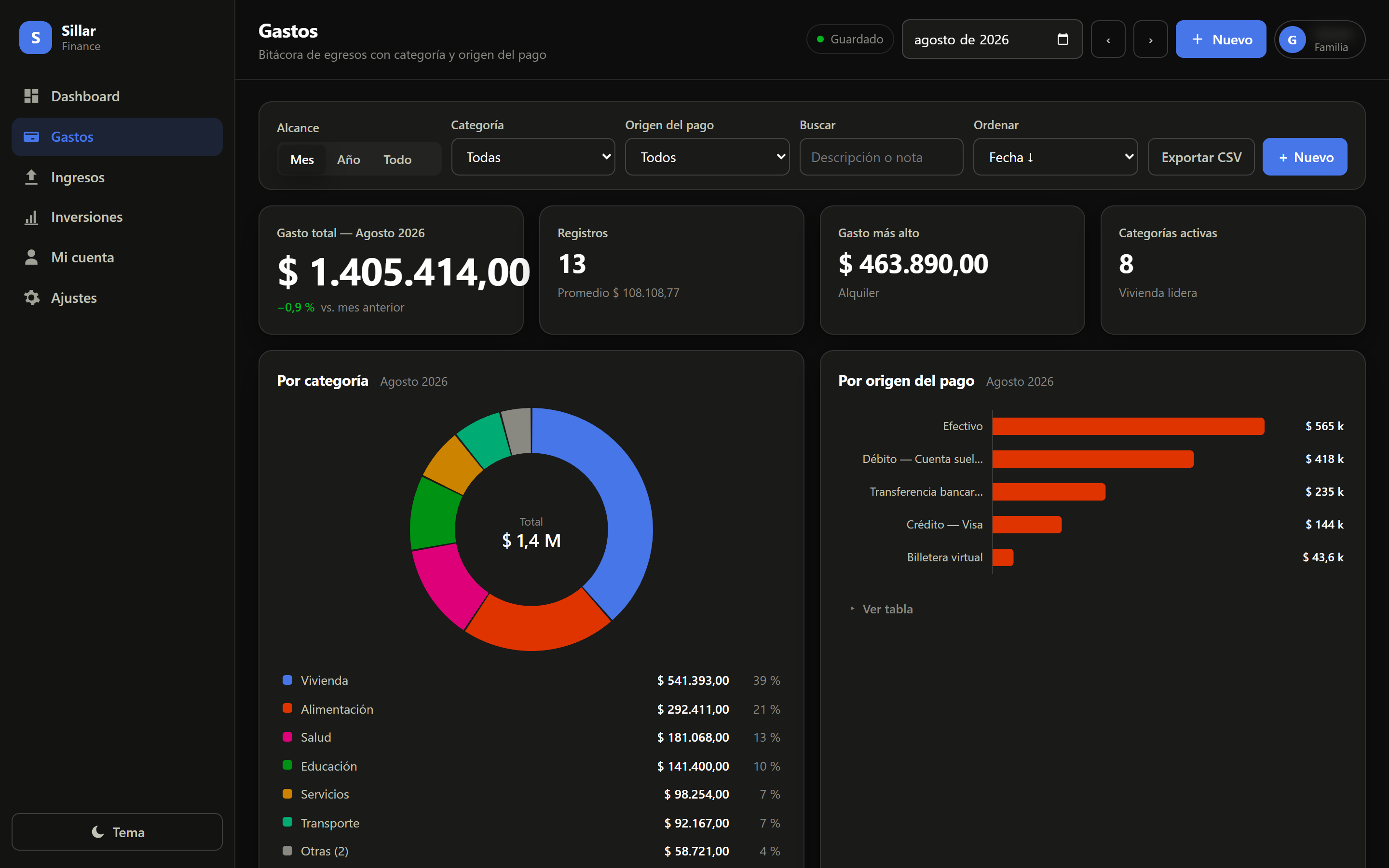
Task: Click the plus icon in header Nuevo
Action: (1198, 39)
